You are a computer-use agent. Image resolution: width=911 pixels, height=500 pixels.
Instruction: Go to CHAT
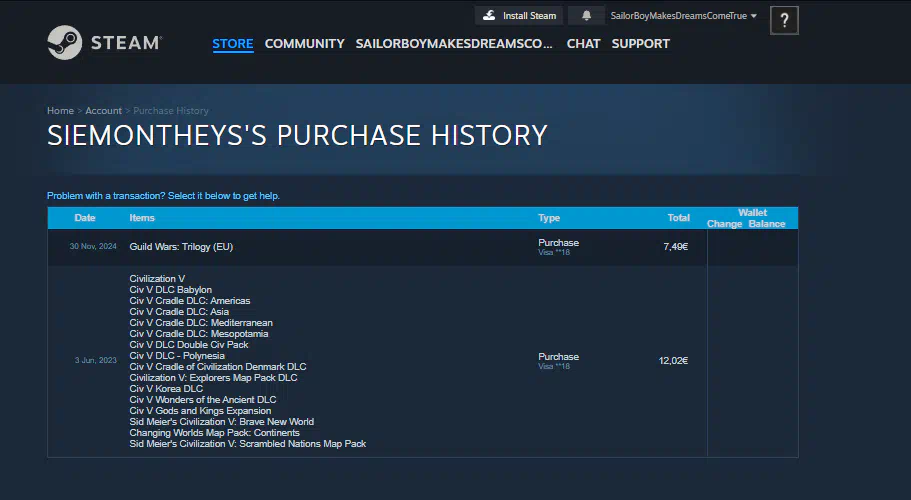click(x=583, y=44)
